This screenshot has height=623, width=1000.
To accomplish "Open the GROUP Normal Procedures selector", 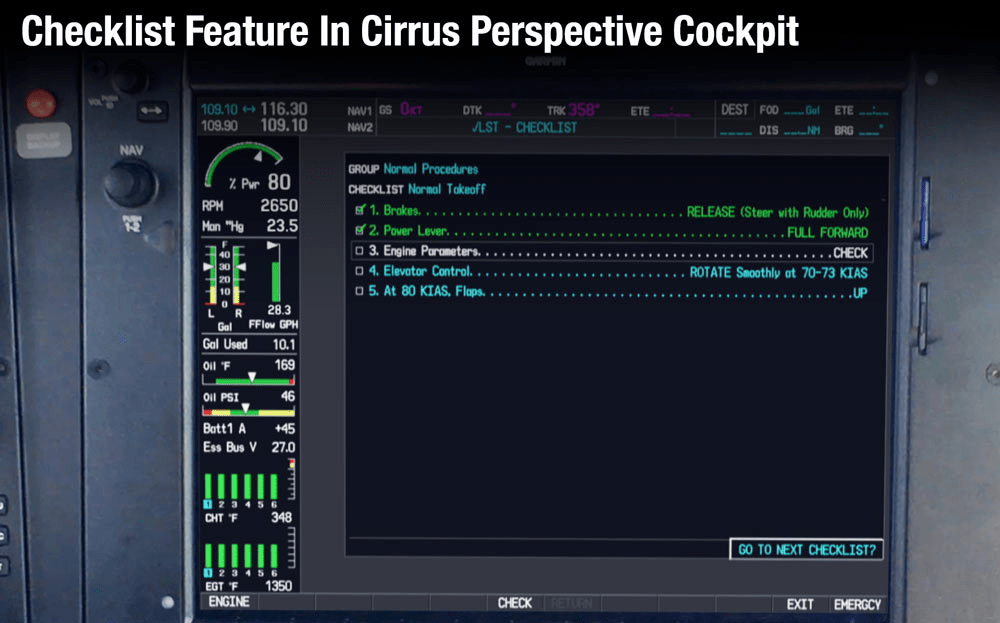I will 431,169.
